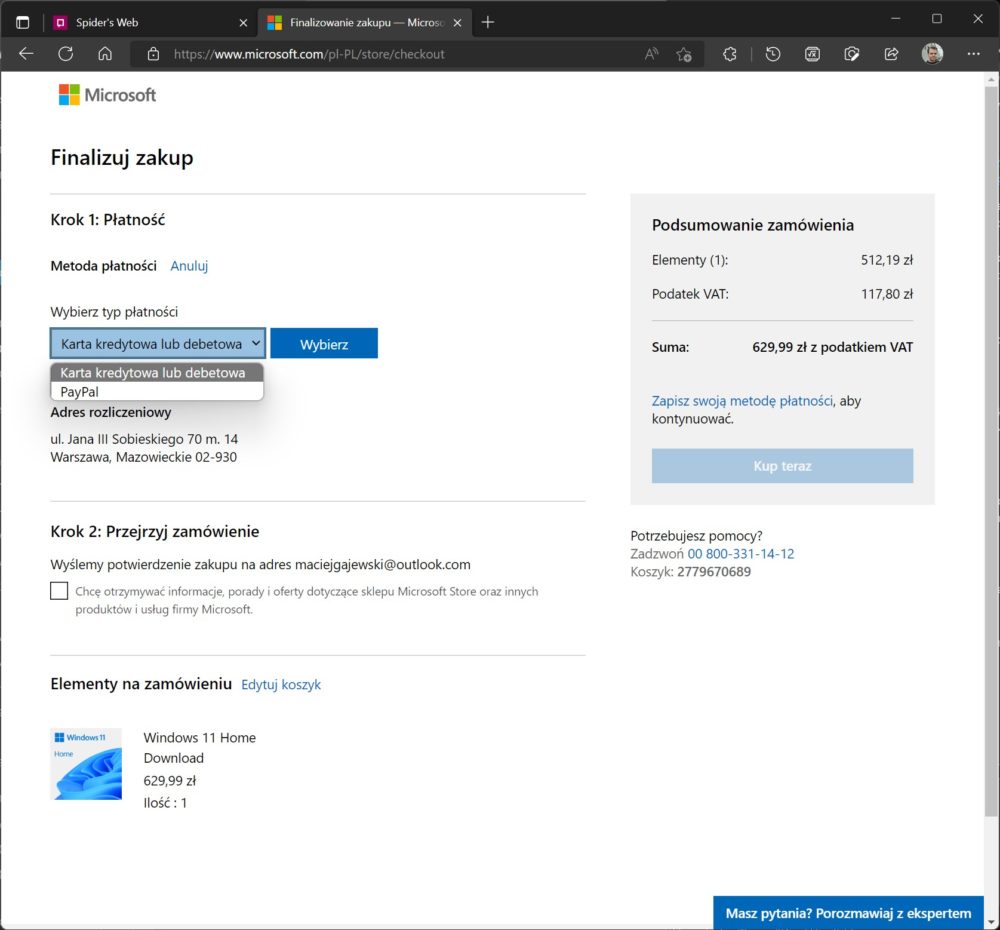Close the Finalizowanie zakupu tab
Image resolution: width=1000 pixels, height=930 pixels.
coord(457,23)
